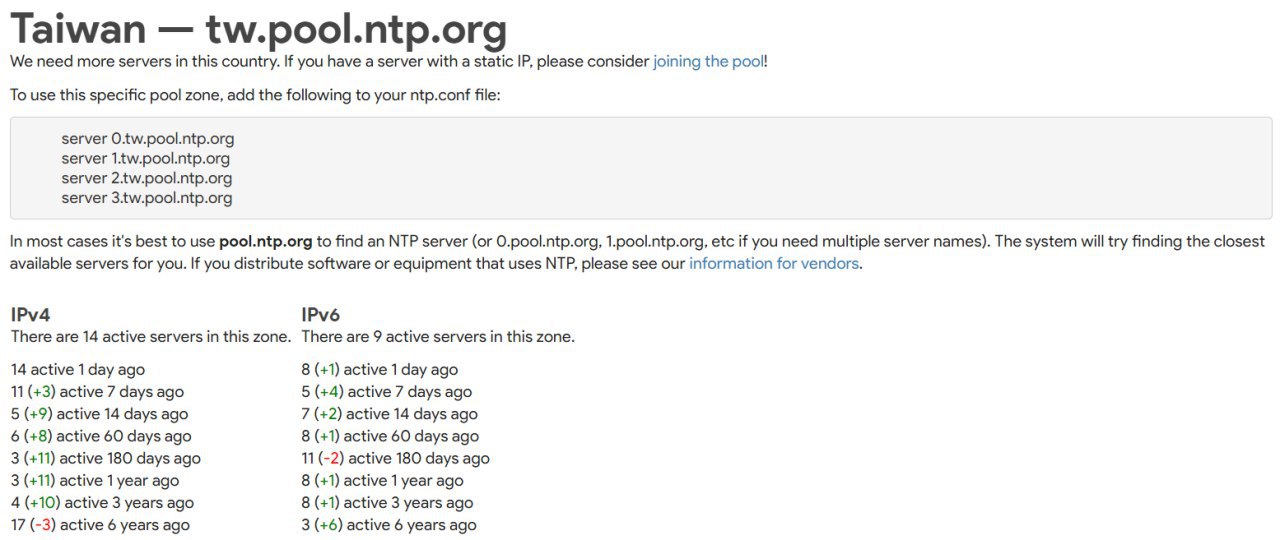This screenshot has width=1280, height=540.
Task: Select the 'server 3.tw.pool.ntp.org' config line
Action: [147, 198]
